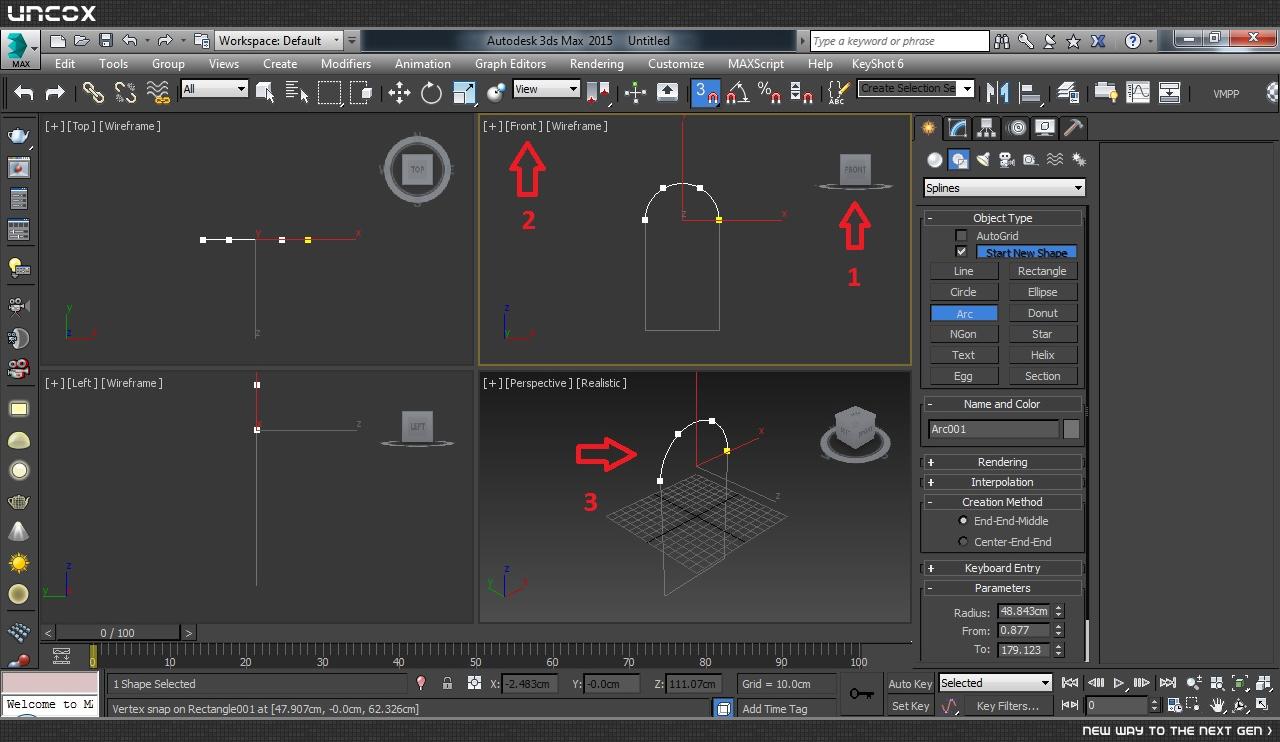Open the selection filter All dropdown
This screenshot has width=1280, height=742.
[x=214, y=89]
